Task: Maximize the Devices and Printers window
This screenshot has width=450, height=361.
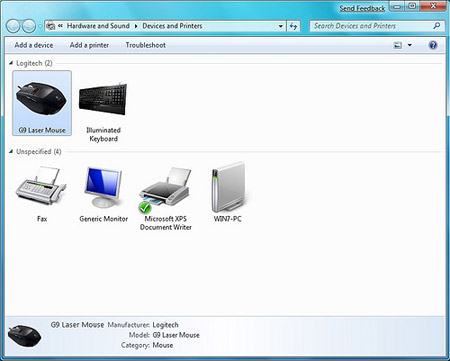Action: 412,6
